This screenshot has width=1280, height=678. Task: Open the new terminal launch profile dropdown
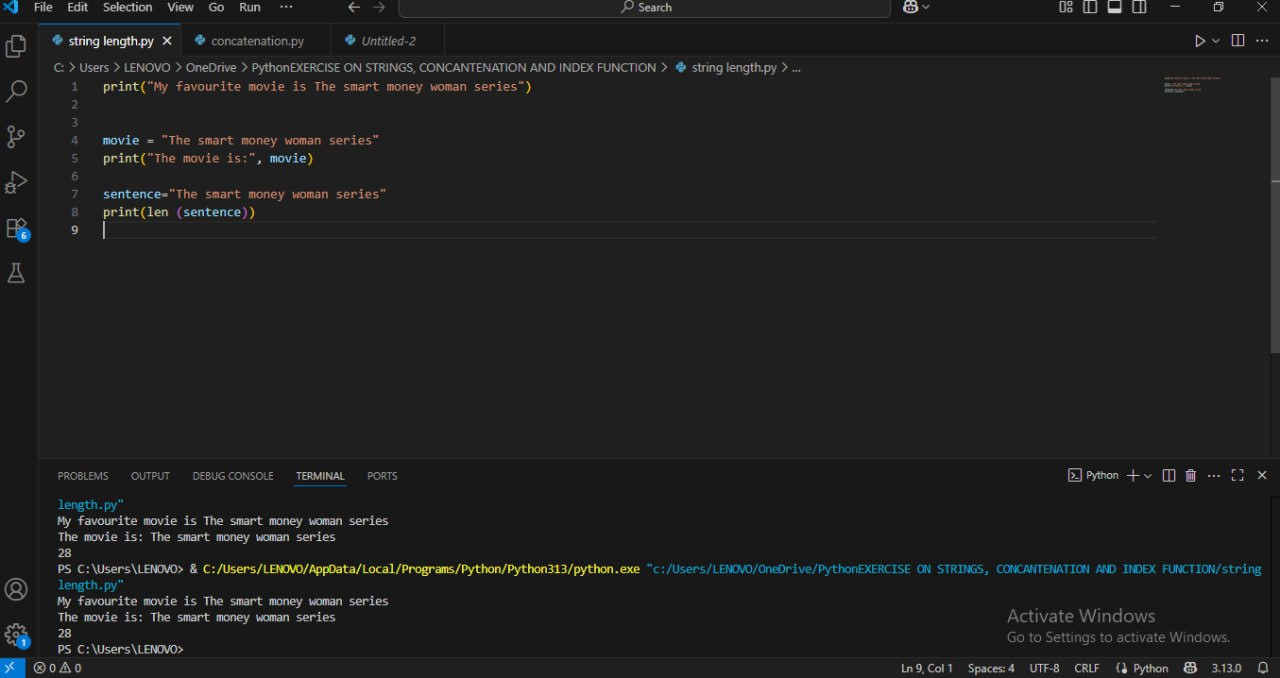point(1147,476)
